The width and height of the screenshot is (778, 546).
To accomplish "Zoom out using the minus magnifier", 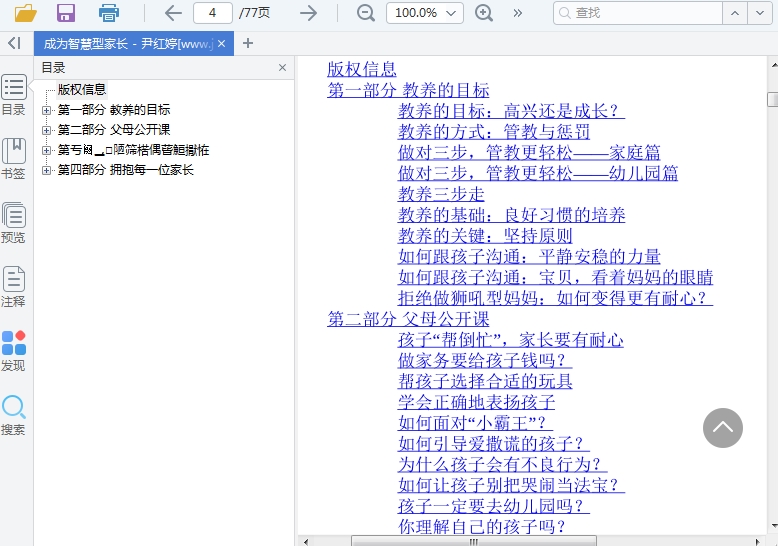I will click(366, 13).
